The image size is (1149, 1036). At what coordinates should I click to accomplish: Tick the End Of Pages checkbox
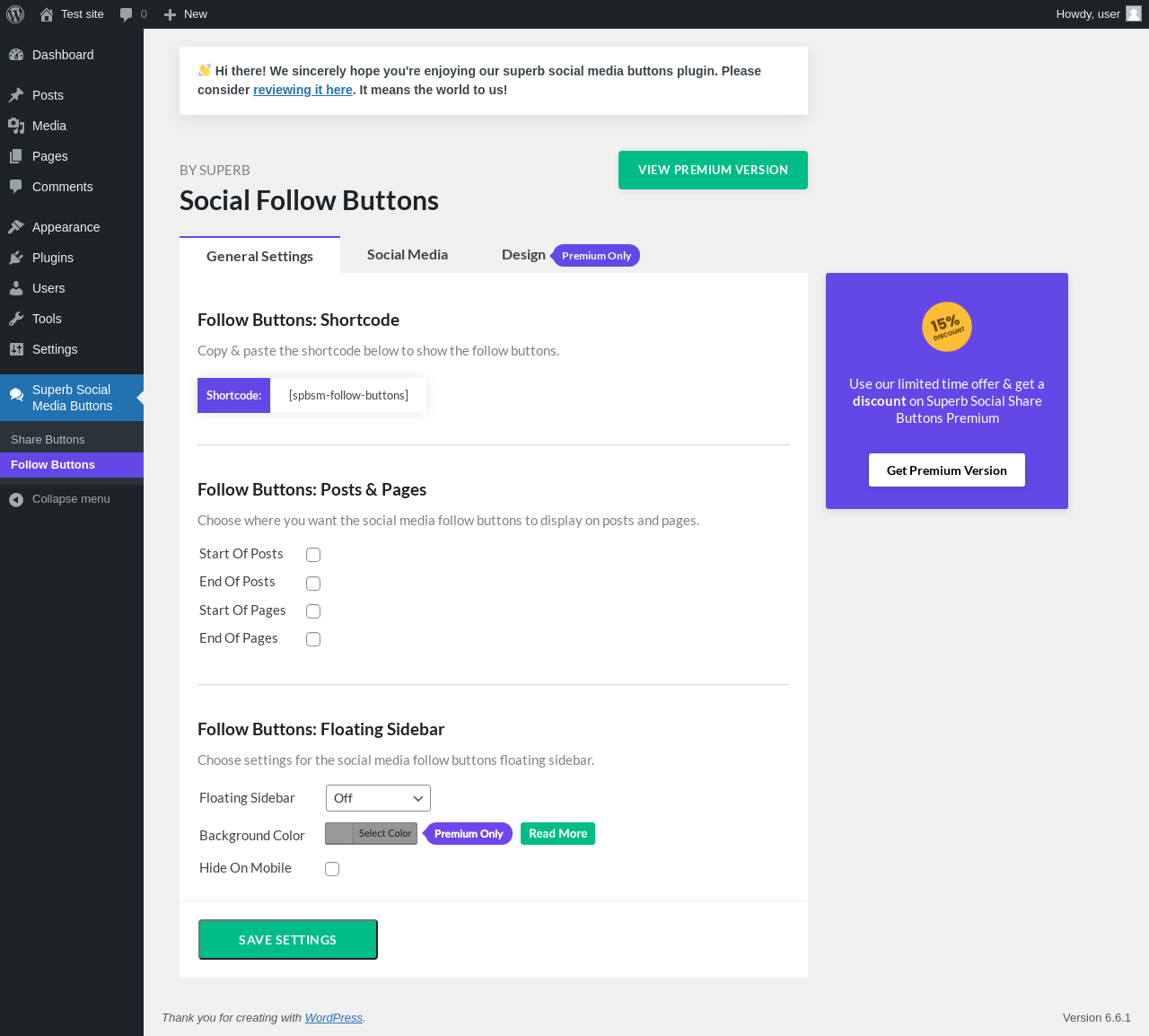(313, 639)
